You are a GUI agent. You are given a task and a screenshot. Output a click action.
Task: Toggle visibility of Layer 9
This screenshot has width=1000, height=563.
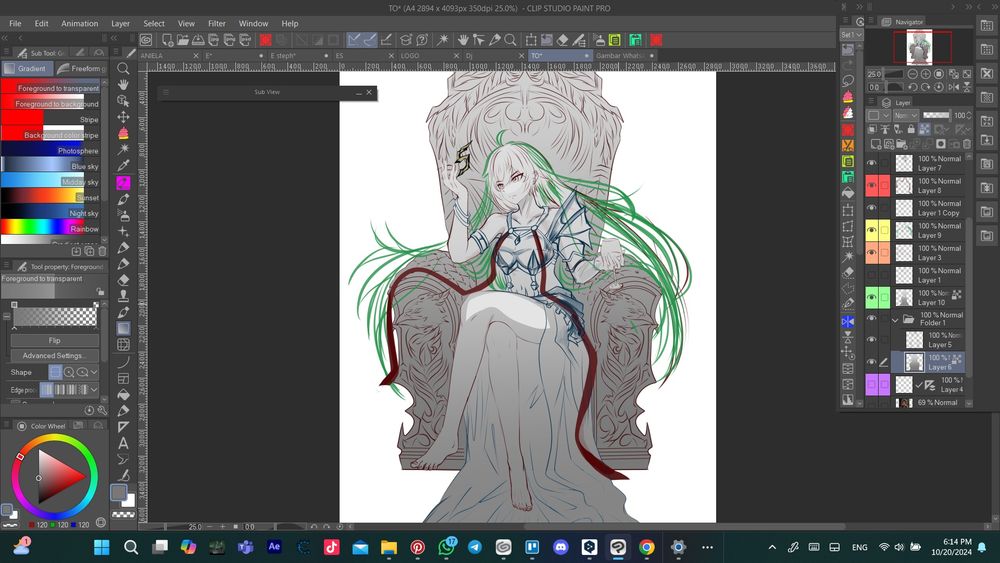pyautogui.click(x=871, y=230)
